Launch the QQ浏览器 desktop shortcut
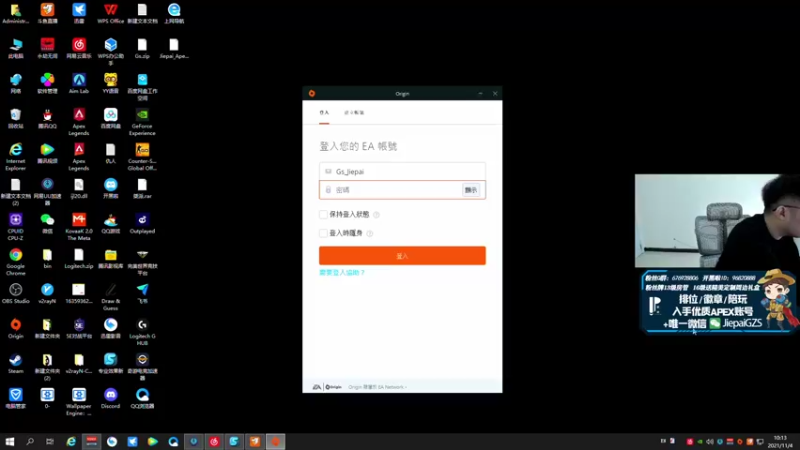Image resolution: width=800 pixels, height=450 pixels. coord(142,399)
